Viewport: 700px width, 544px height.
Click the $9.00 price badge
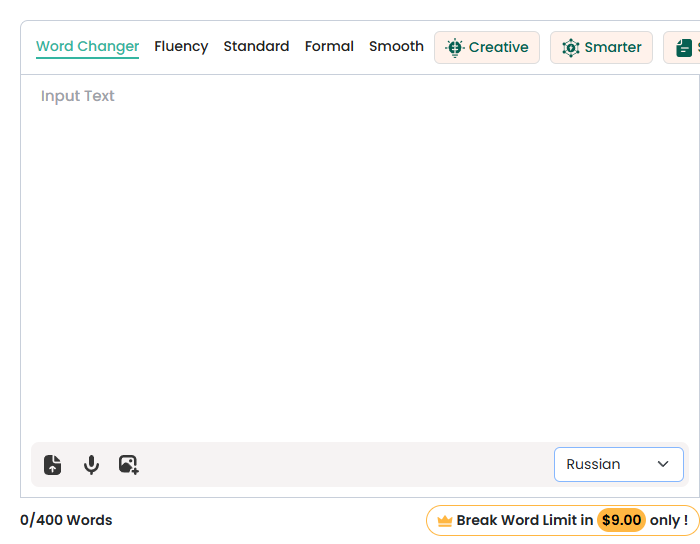pyautogui.click(x=621, y=520)
